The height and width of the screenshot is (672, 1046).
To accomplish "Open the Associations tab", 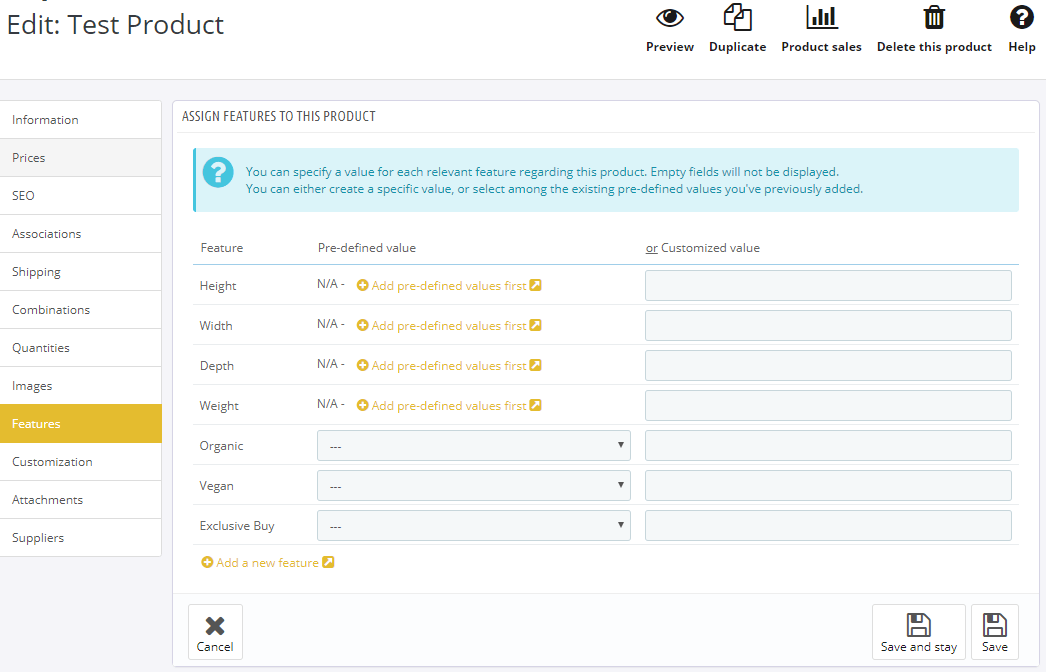I will click(x=81, y=234).
